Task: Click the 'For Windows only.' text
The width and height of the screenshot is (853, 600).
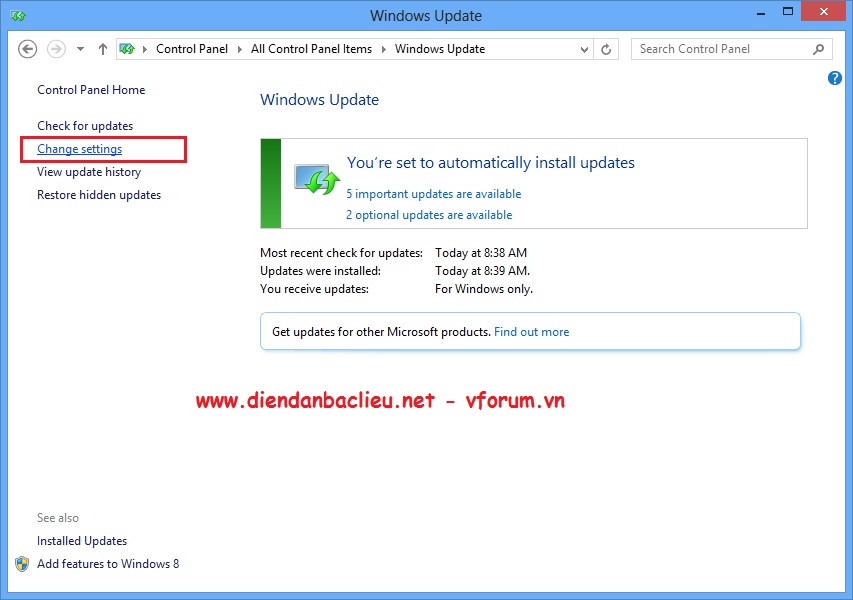Action: point(484,289)
